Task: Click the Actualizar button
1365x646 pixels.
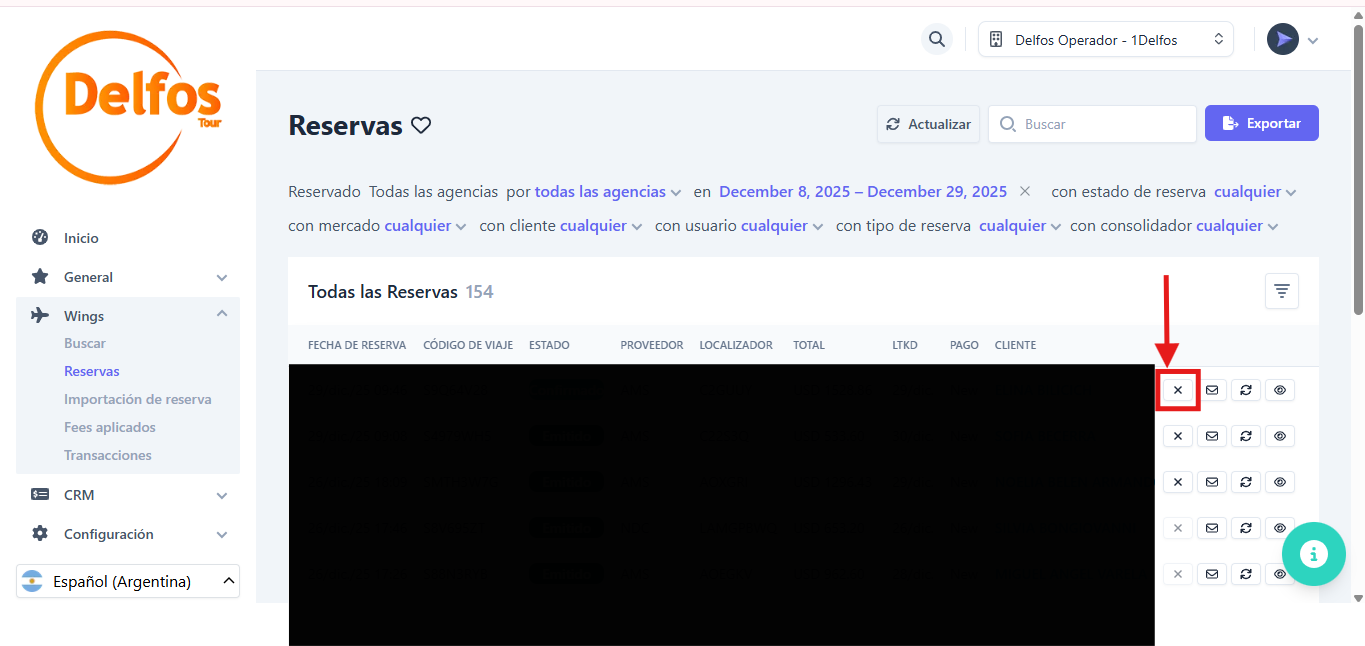Action: (928, 124)
